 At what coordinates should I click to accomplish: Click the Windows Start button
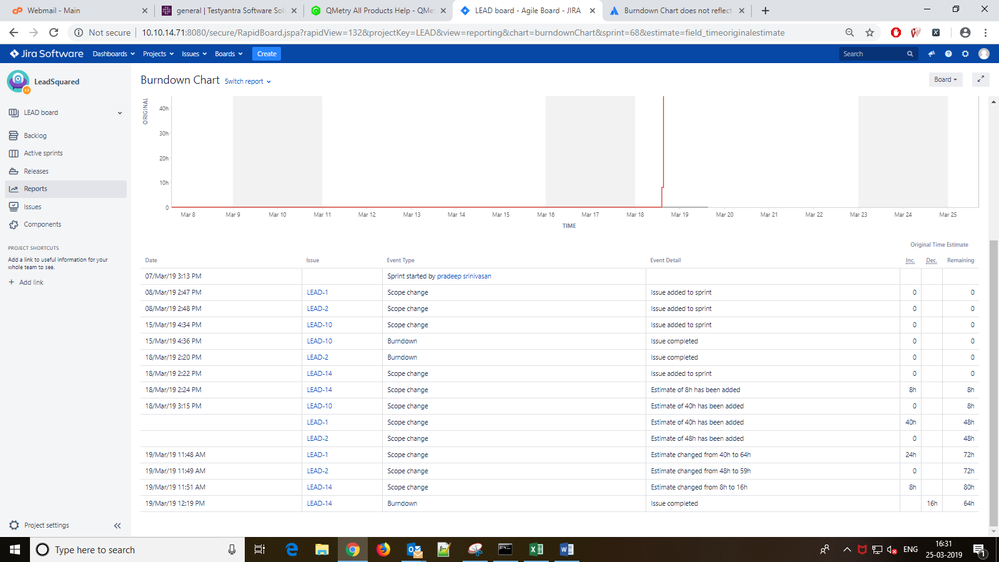coord(15,549)
